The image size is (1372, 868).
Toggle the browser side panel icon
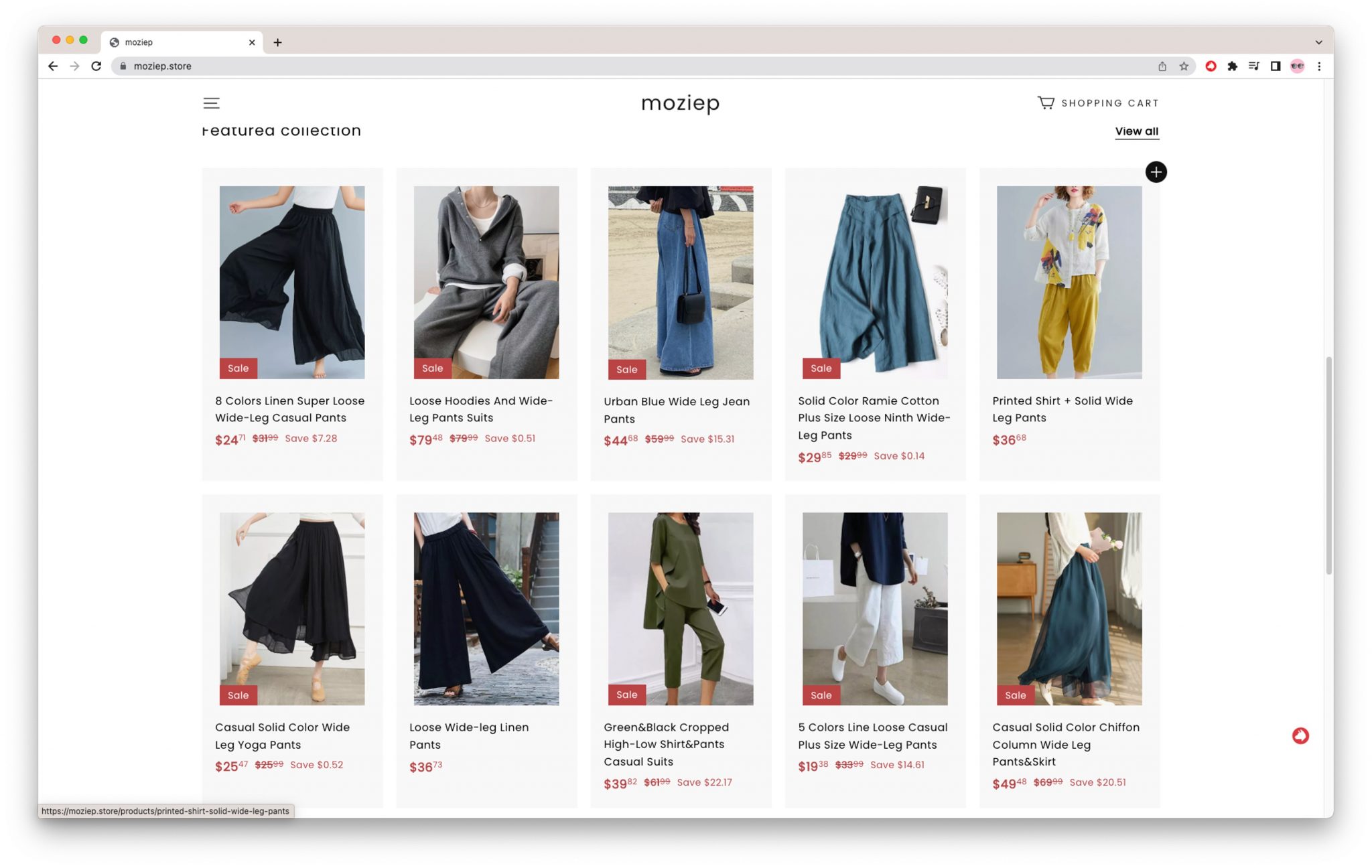(x=1276, y=66)
